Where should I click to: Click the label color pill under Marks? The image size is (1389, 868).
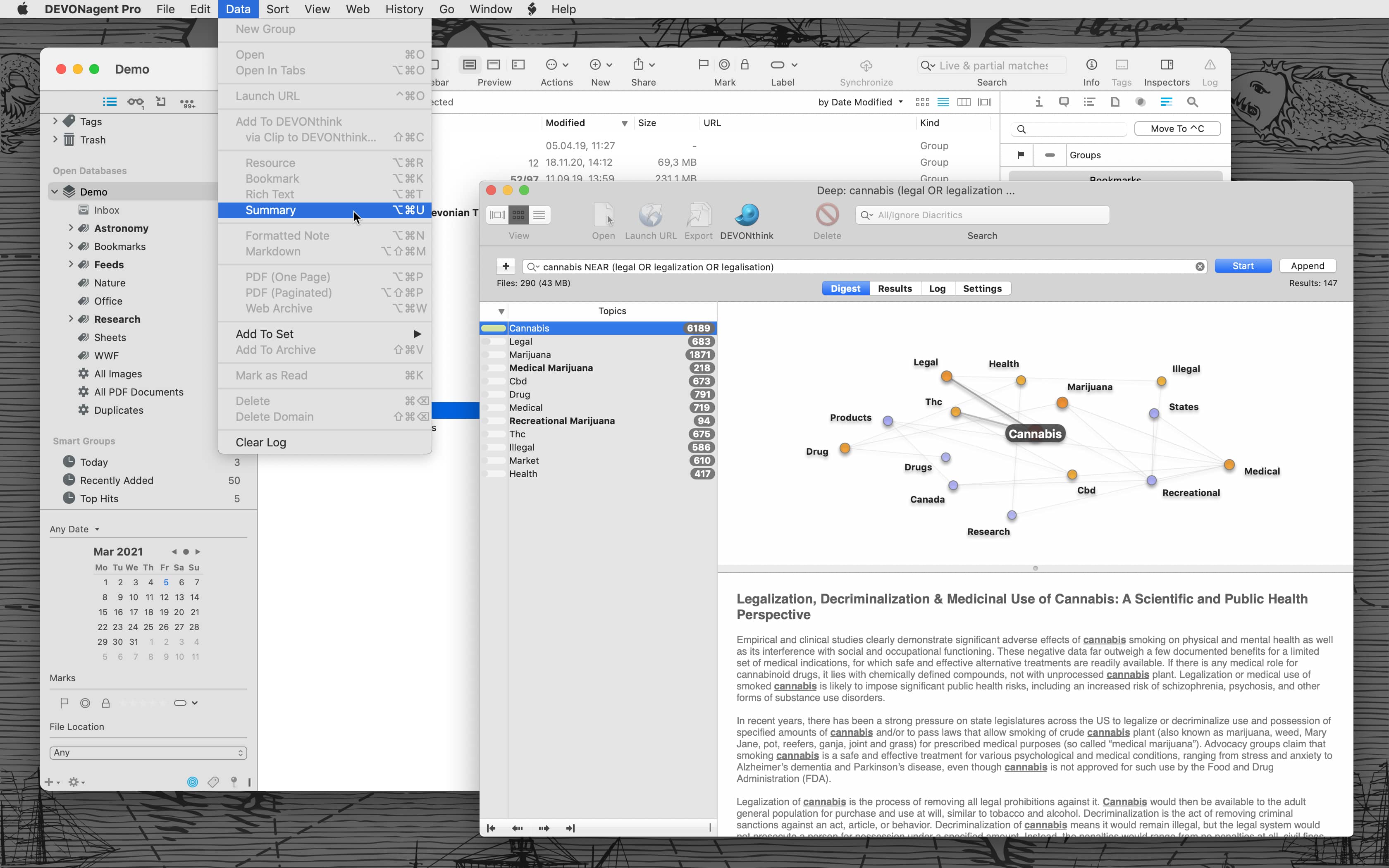180,703
